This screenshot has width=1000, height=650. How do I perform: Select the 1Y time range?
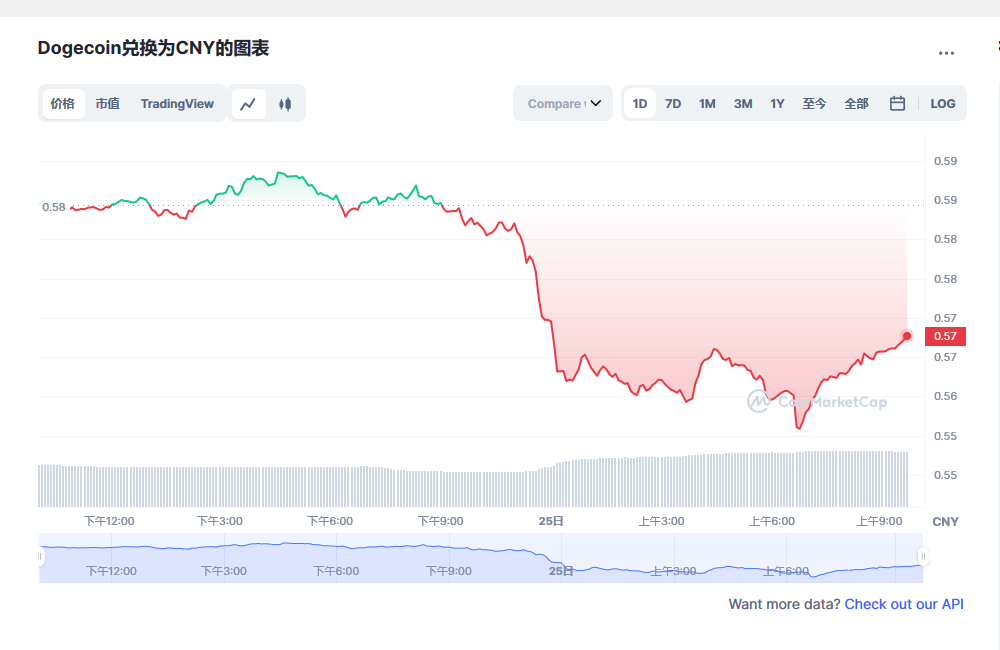[x=777, y=103]
